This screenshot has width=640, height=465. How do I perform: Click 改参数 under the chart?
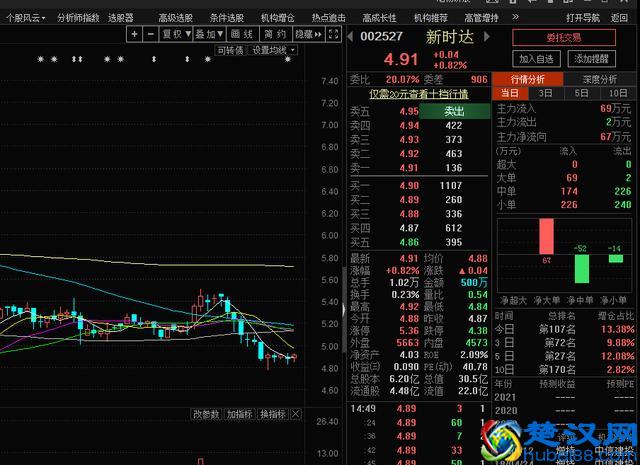click(207, 414)
